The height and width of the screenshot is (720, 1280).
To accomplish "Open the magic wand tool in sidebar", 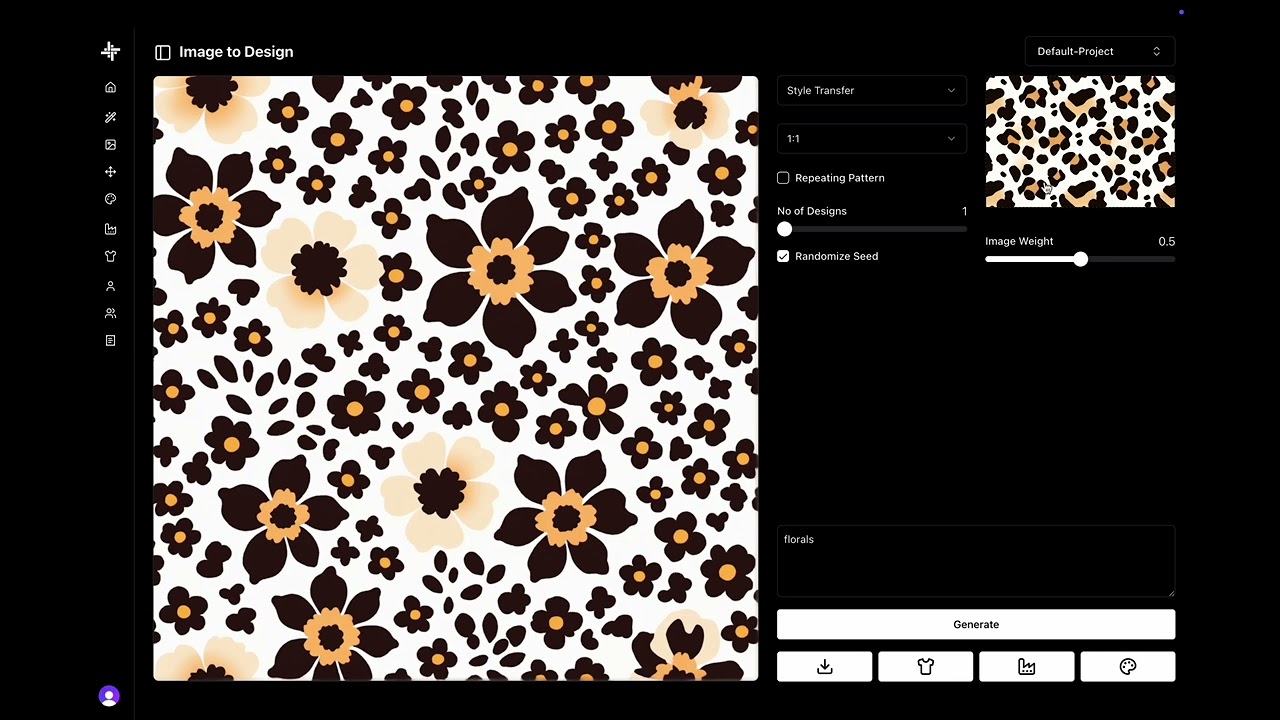I will [110, 117].
